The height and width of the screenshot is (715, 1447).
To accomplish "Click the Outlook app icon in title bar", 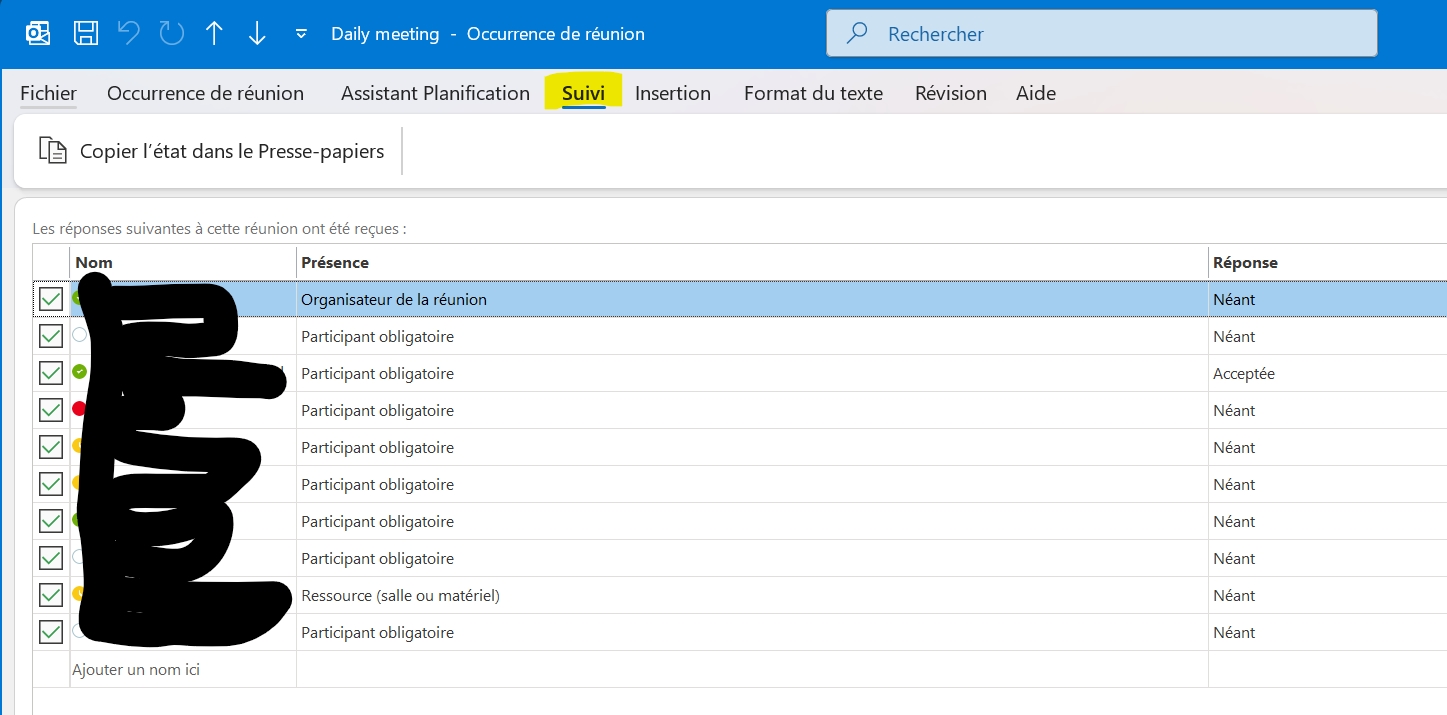I will coord(38,34).
